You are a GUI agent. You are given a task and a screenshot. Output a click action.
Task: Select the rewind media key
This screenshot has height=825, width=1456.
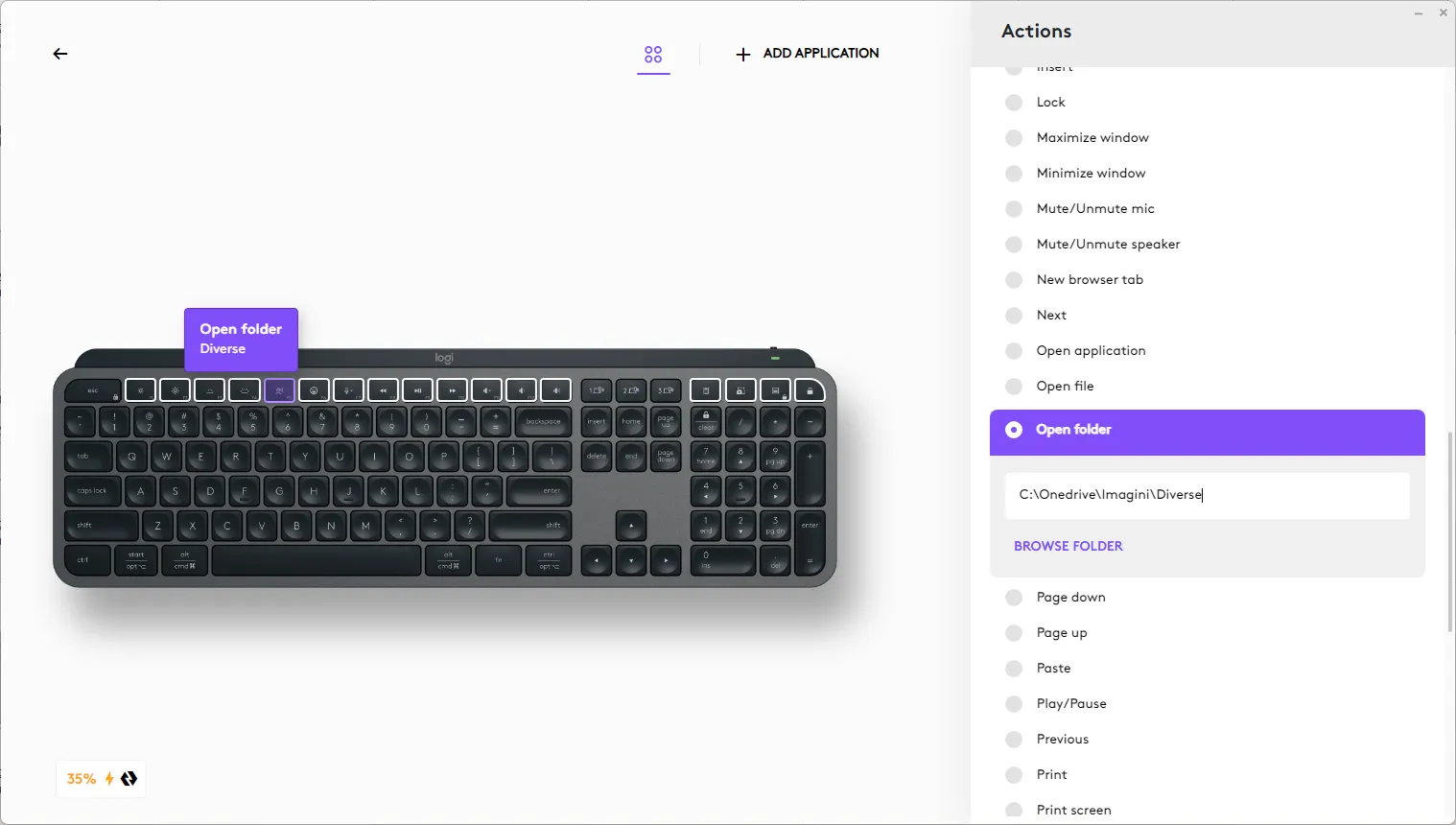(x=383, y=390)
